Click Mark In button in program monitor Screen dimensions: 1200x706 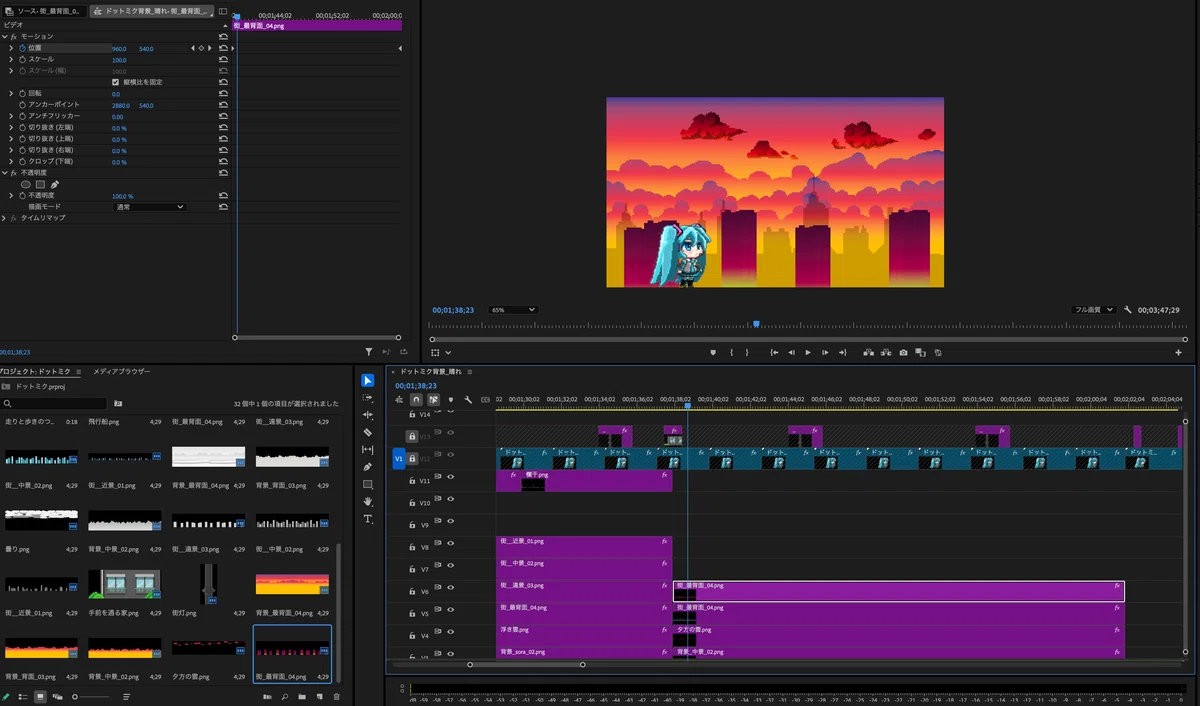731,352
